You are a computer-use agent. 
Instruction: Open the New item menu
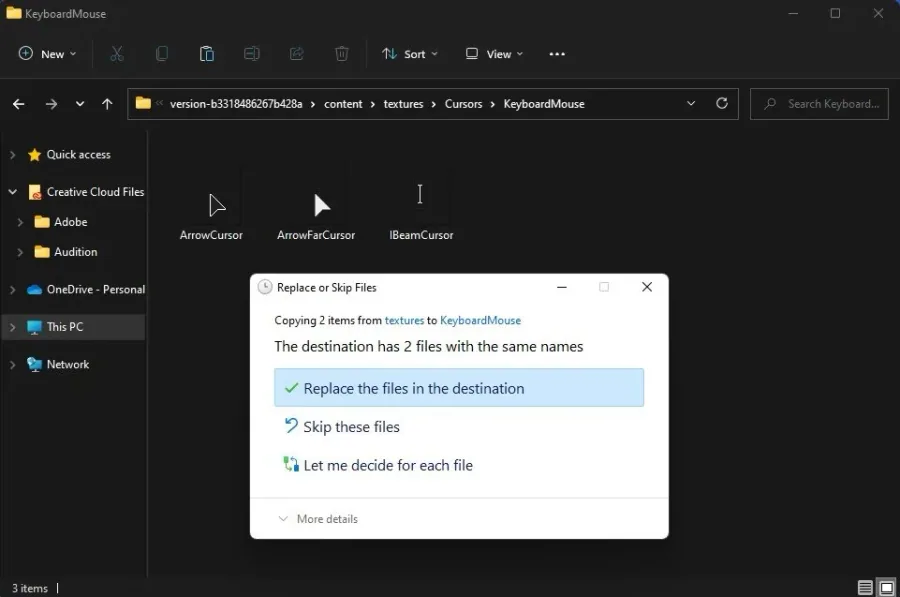[x=48, y=54]
